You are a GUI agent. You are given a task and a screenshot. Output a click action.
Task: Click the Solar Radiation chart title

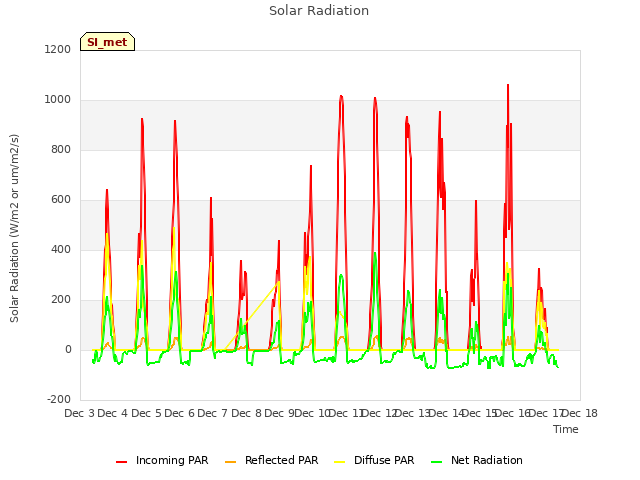pyautogui.click(x=319, y=11)
